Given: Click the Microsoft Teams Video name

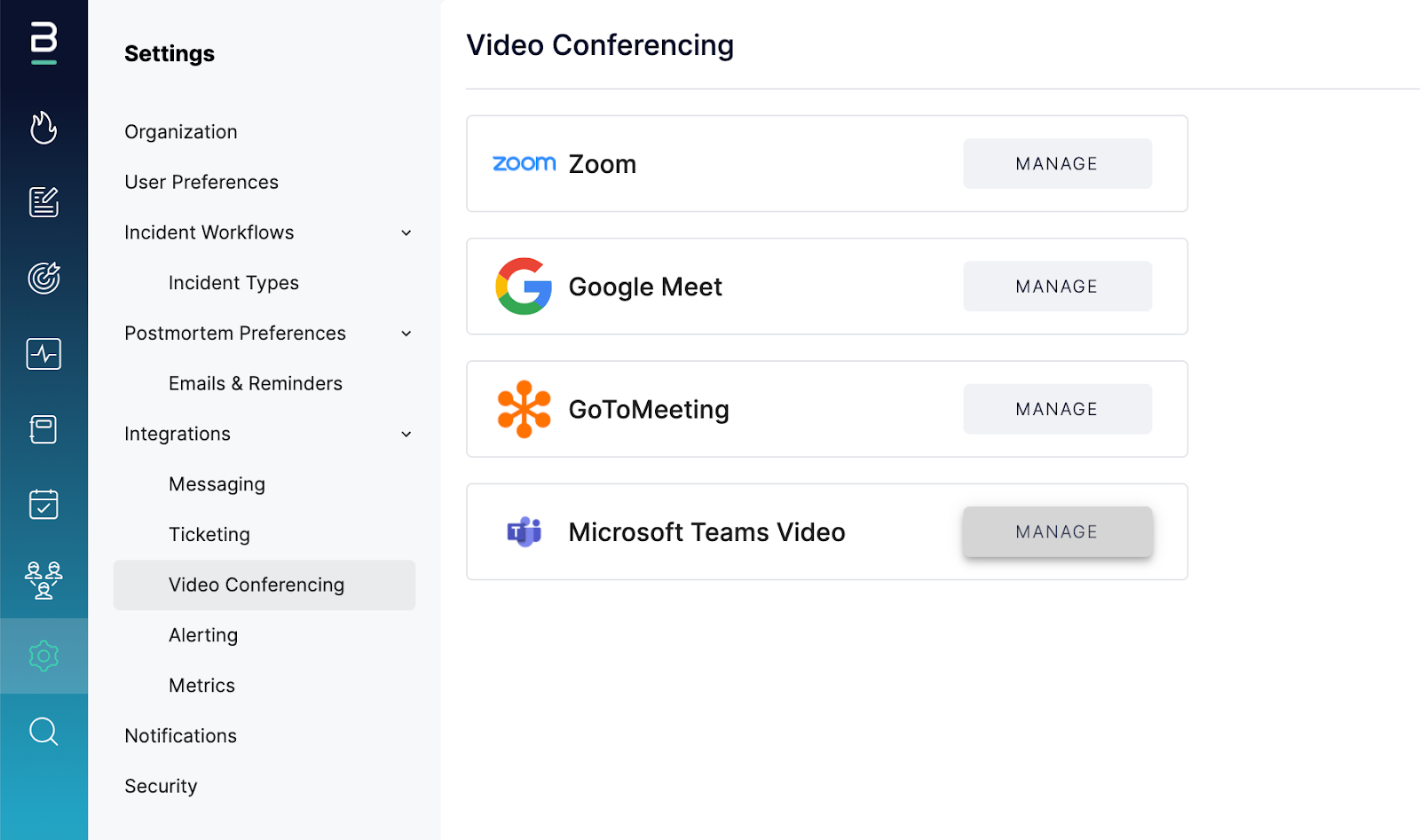Looking at the screenshot, I should [x=706, y=532].
